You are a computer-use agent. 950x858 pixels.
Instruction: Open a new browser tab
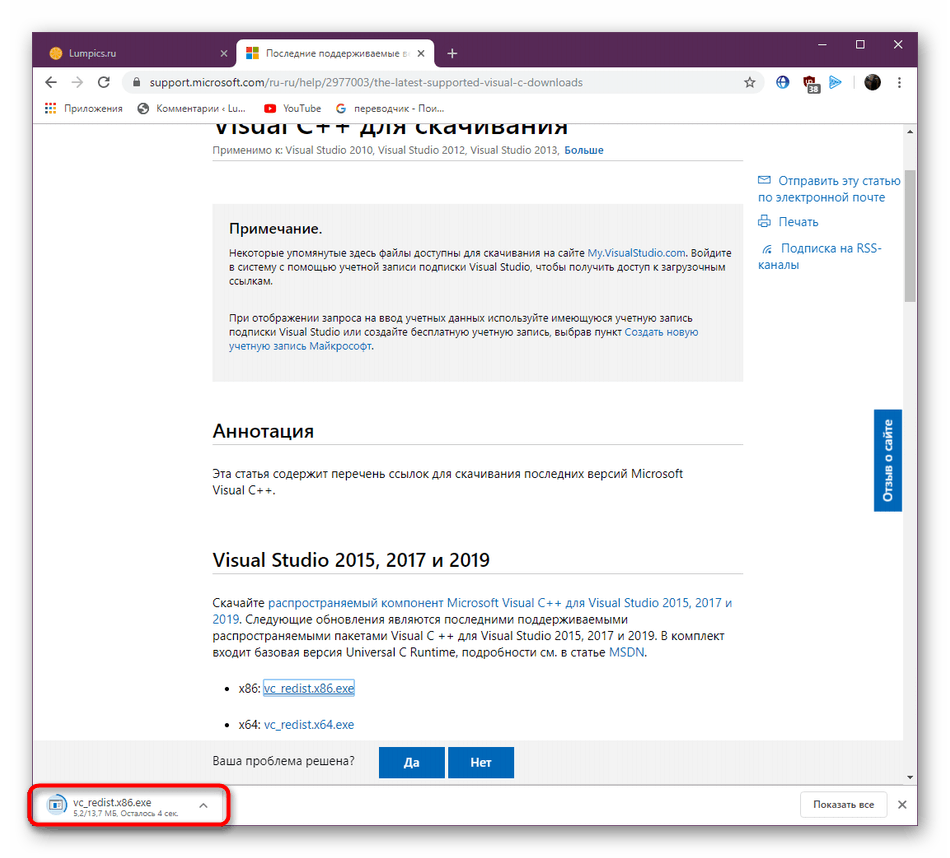[452, 53]
